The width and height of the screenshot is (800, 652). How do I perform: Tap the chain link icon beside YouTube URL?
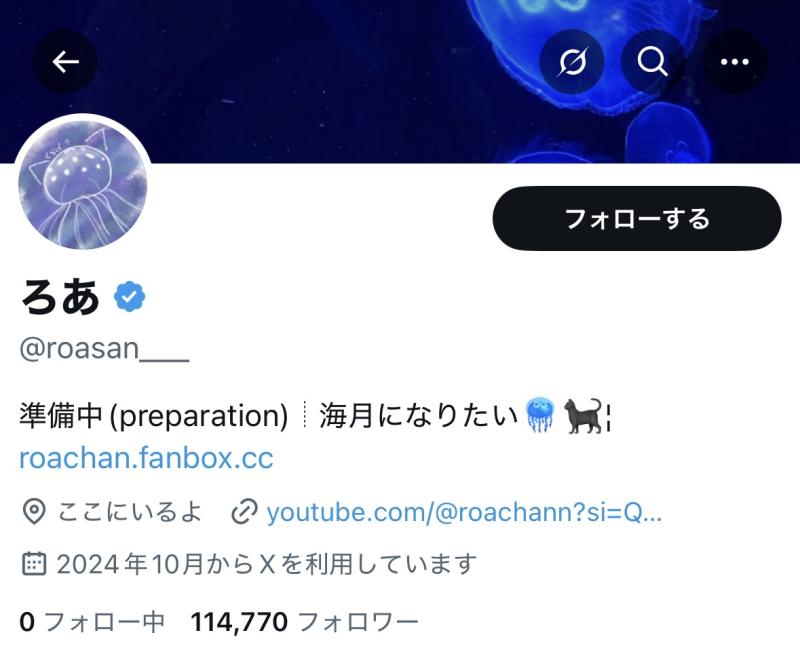[x=244, y=512]
